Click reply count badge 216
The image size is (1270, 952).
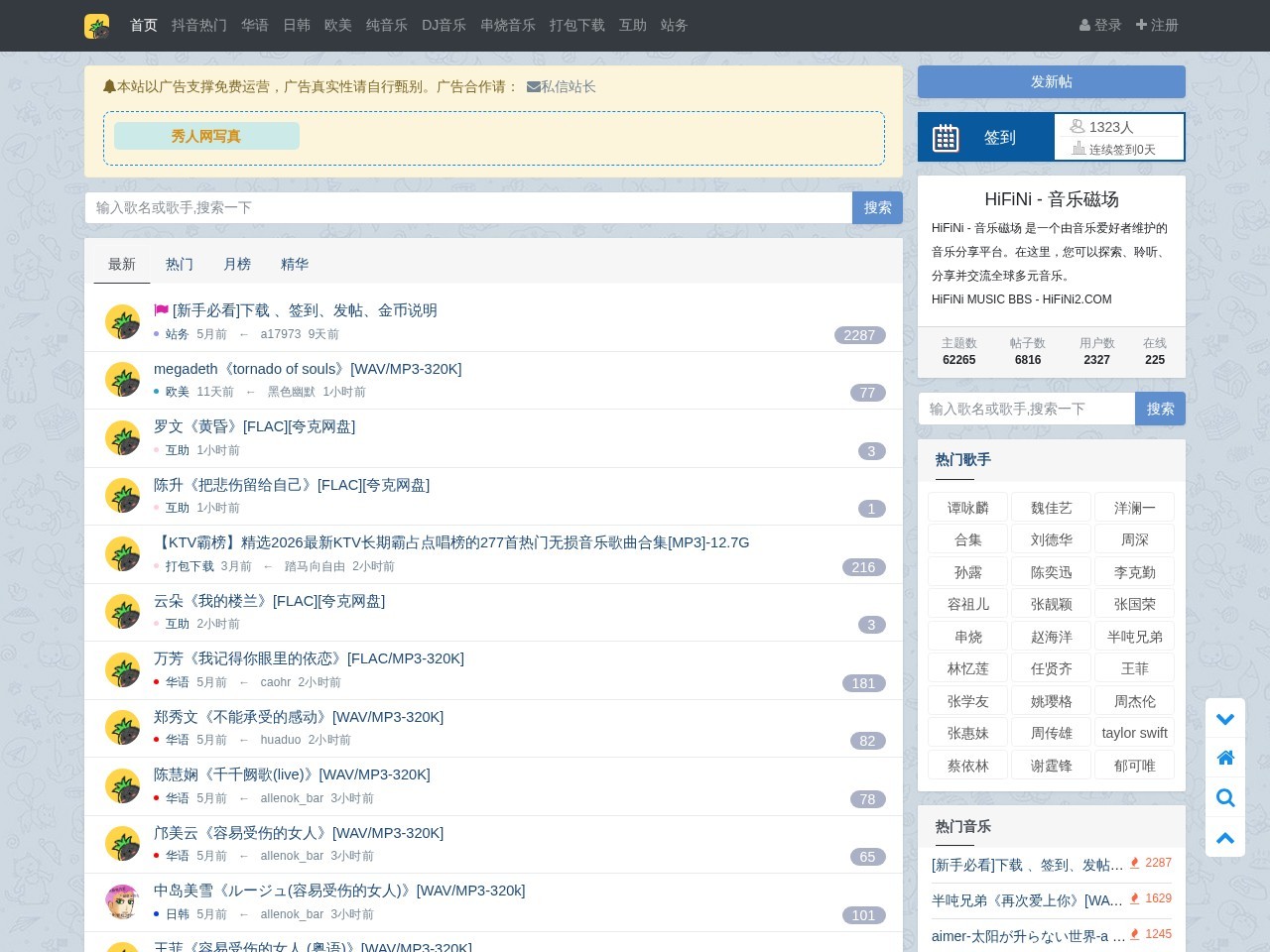(863, 567)
